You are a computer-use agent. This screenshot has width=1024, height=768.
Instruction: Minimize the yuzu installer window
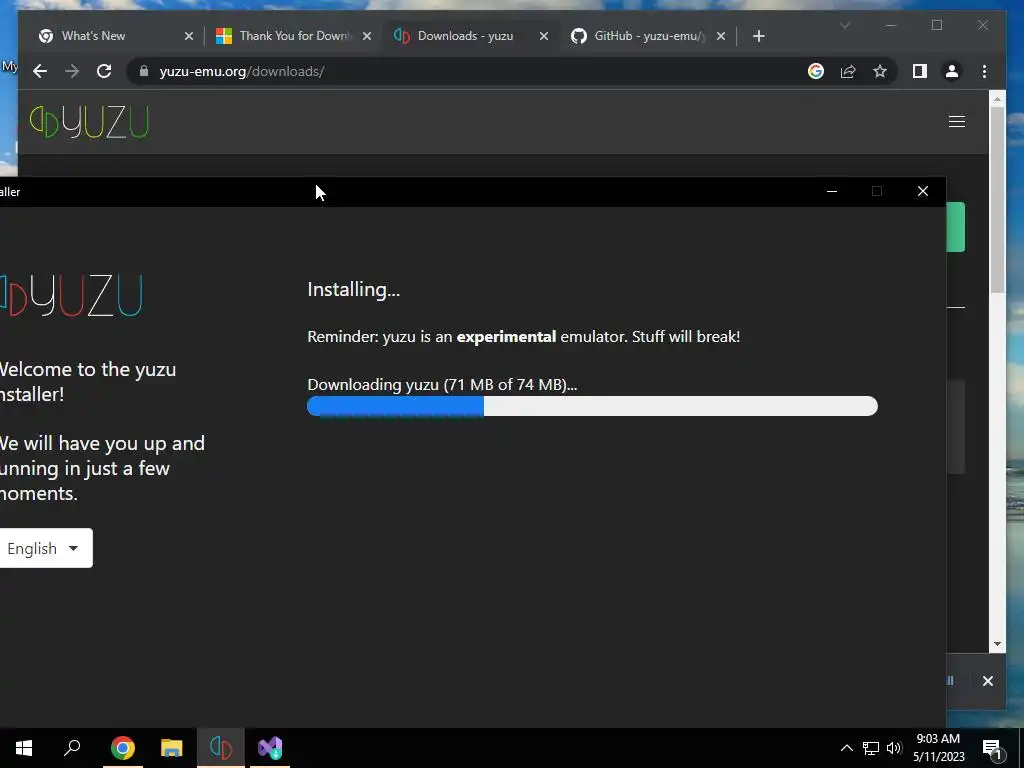831,191
